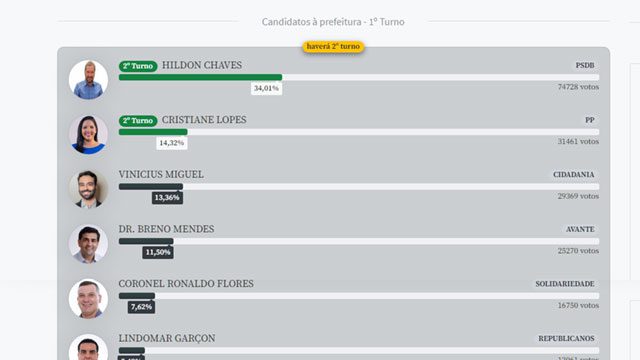Click the 34,01% percentage label
This screenshot has height=360, width=640.
pyautogui.click(x=266, y=88)
